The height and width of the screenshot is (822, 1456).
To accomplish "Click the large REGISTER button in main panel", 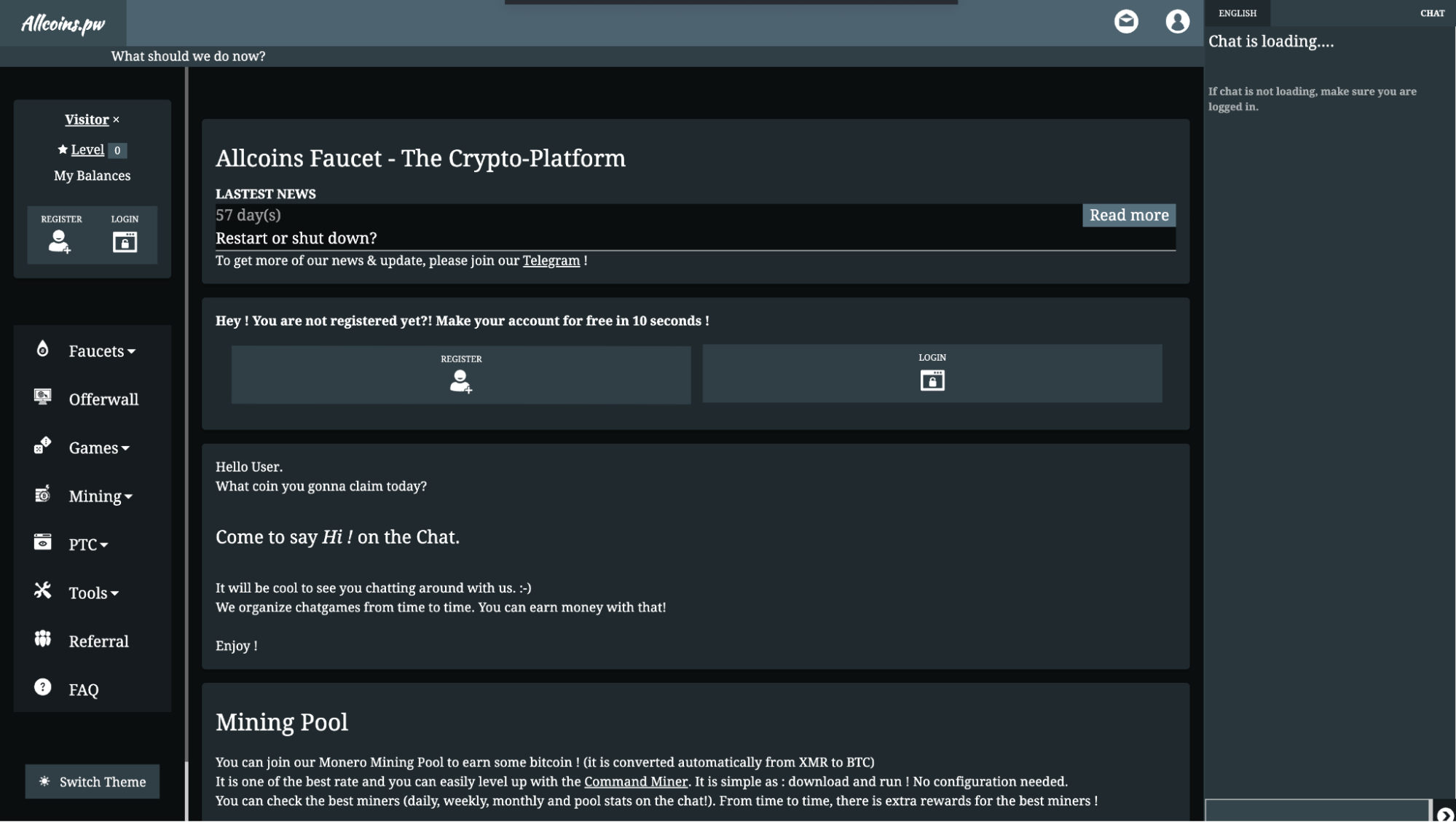I will click(x=461, y=375).
